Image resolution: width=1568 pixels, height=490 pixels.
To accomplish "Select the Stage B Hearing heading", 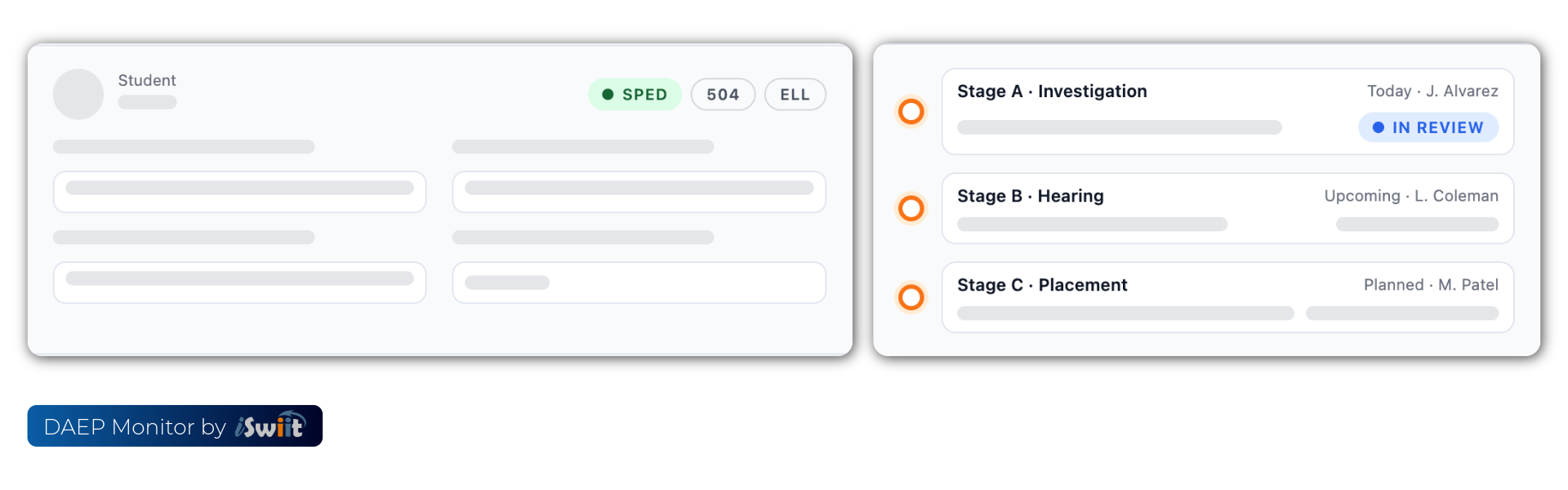I will coord(1031,196).
